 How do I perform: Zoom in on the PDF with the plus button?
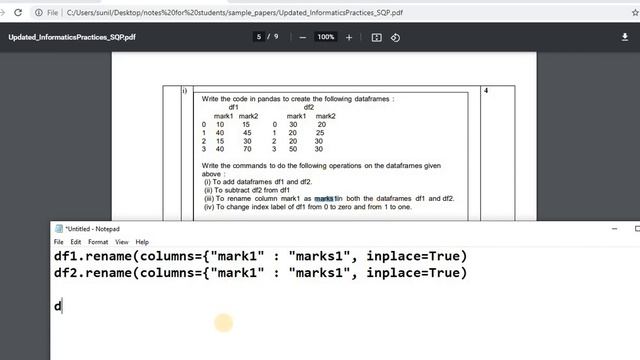point(349,38)
